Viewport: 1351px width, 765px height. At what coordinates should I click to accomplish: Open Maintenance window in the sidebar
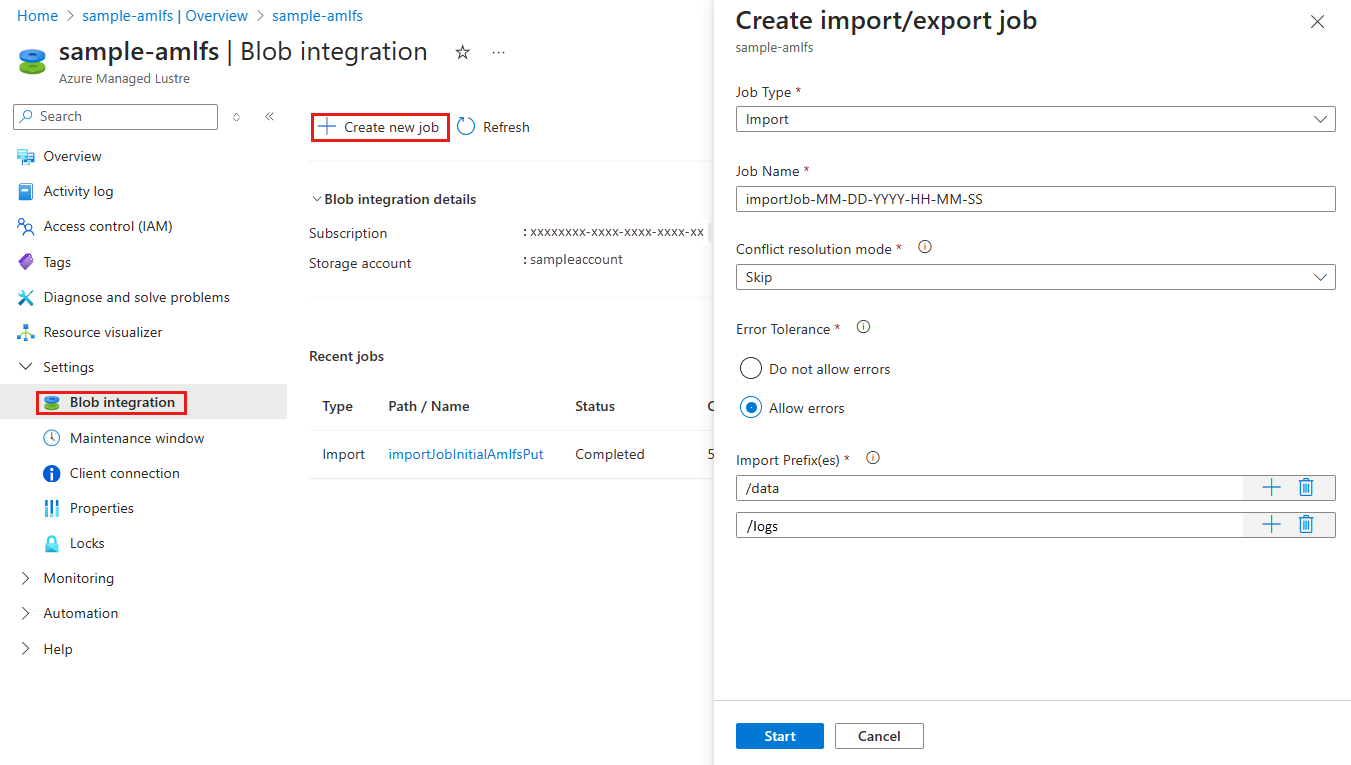pos(136,438)
